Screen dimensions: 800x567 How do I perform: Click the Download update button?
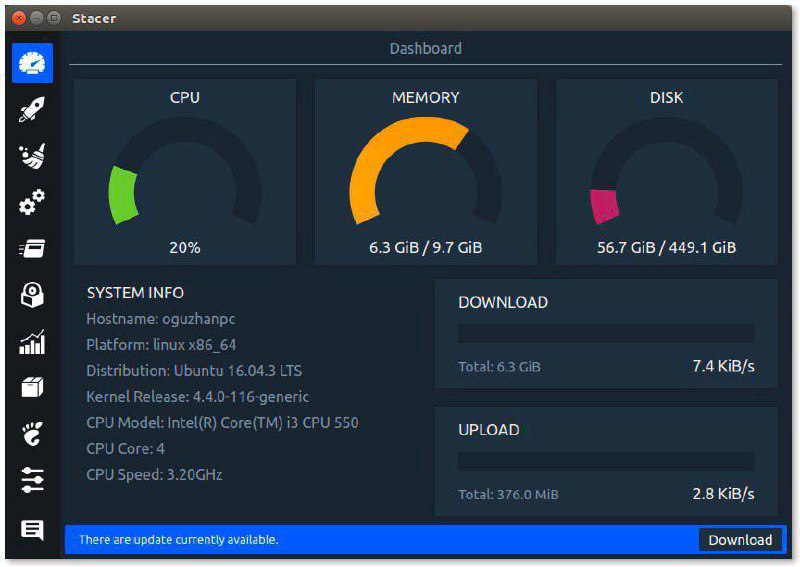tap(740, 540)
